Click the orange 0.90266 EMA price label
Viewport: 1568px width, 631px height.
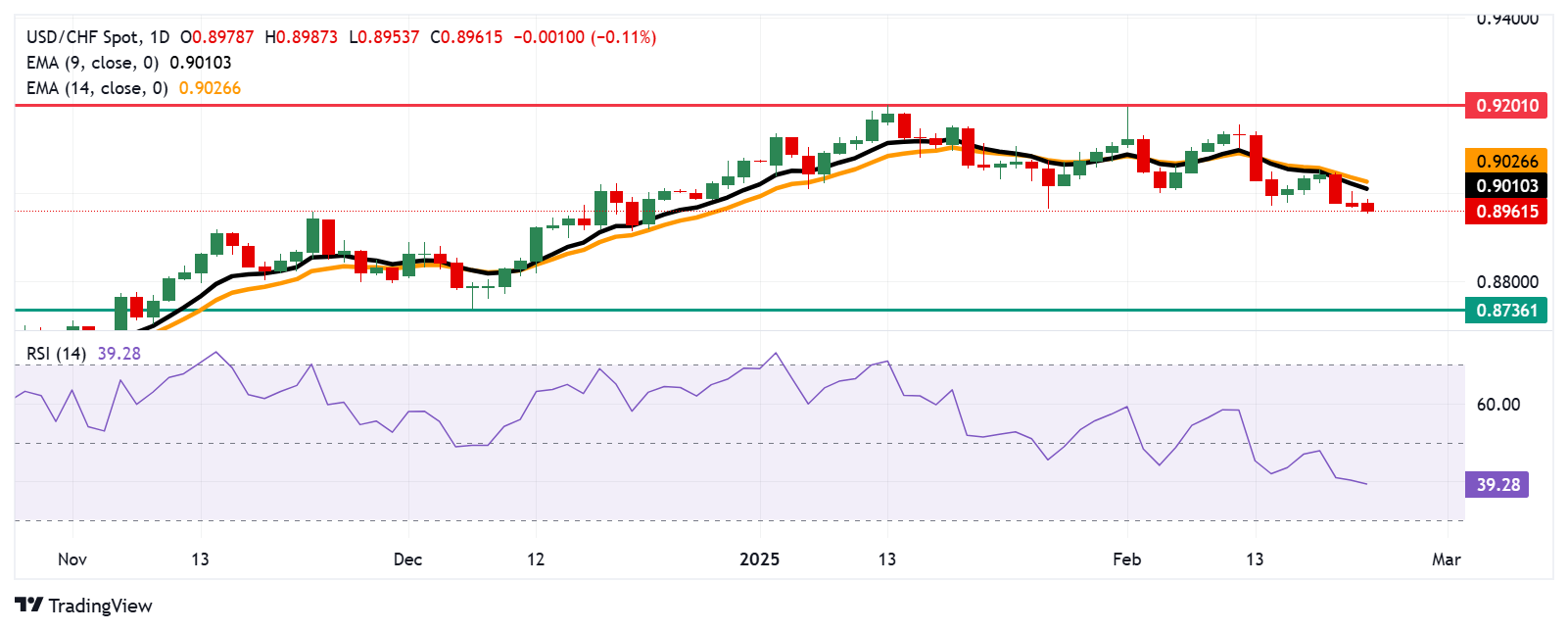(x=1506, y=161)
